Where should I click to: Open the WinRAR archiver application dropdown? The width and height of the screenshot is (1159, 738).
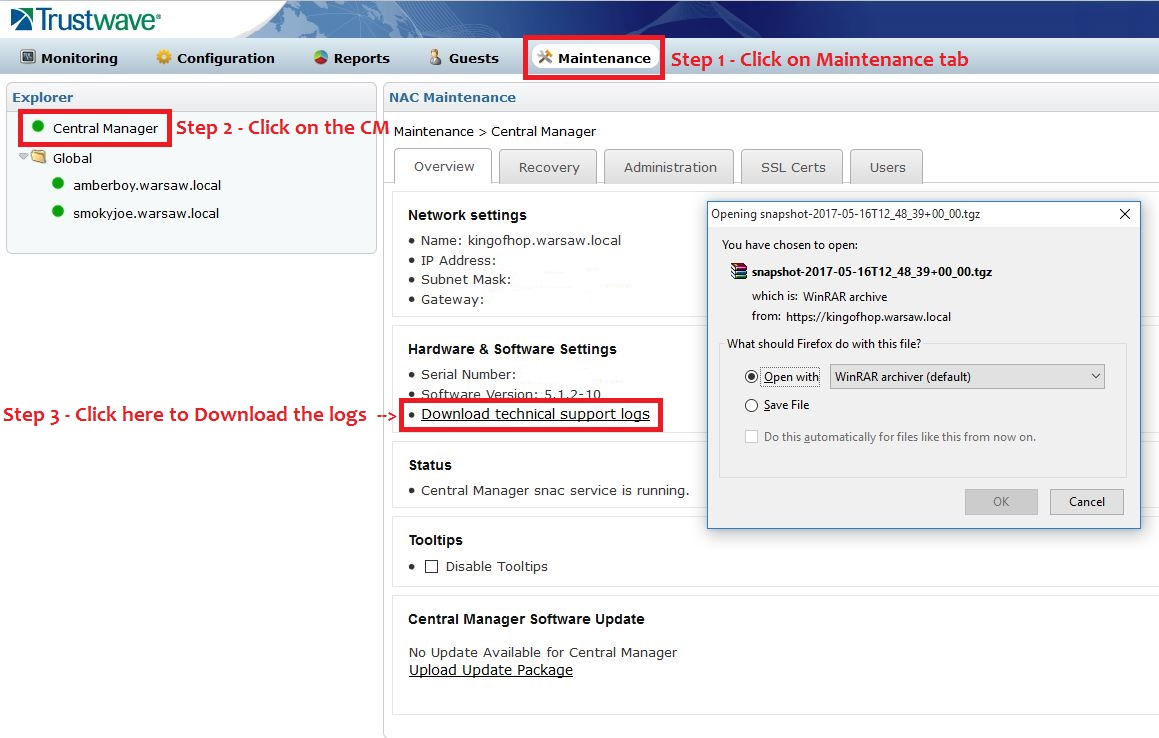(967, 377)
